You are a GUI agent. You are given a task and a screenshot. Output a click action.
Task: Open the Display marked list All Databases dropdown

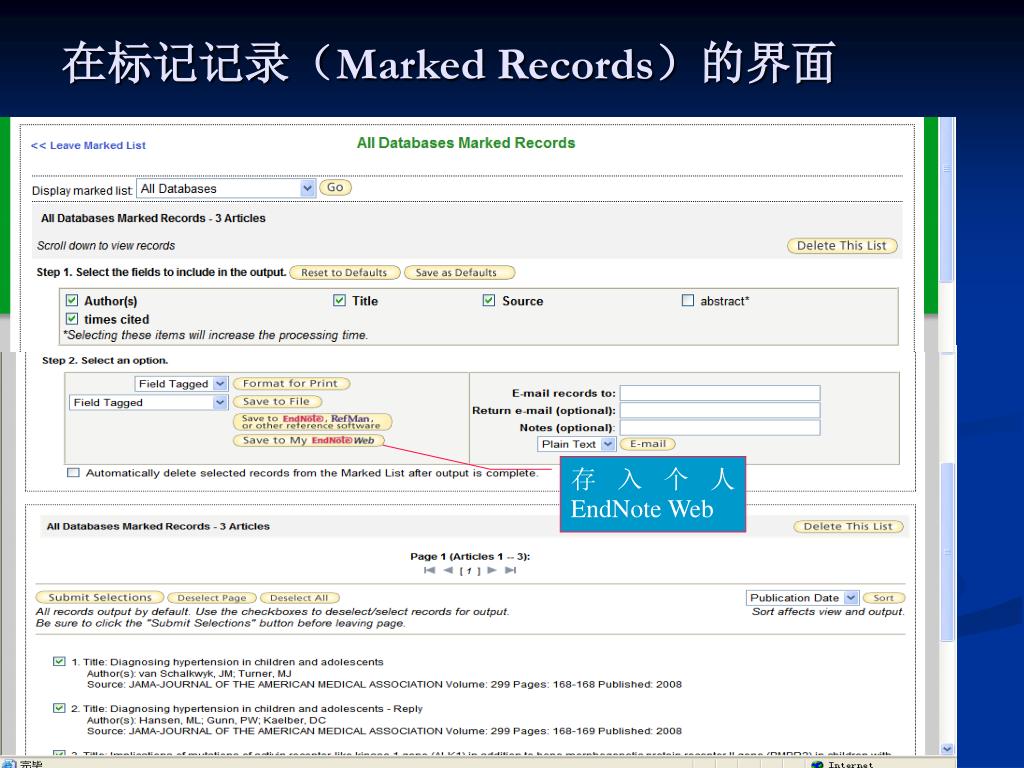(226, 189)
